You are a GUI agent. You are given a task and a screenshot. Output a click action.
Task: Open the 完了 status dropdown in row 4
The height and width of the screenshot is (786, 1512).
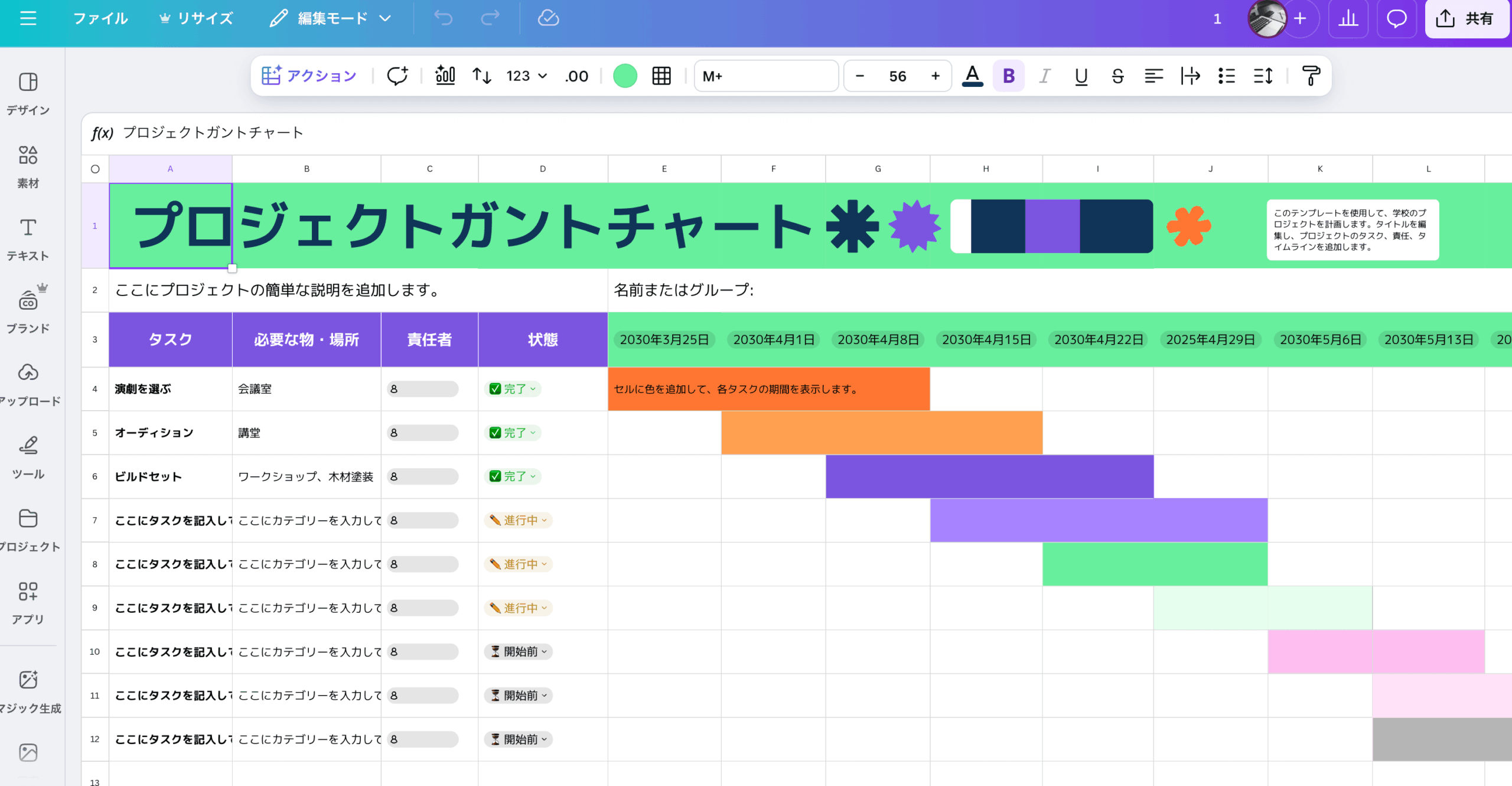tap(513, 389)
